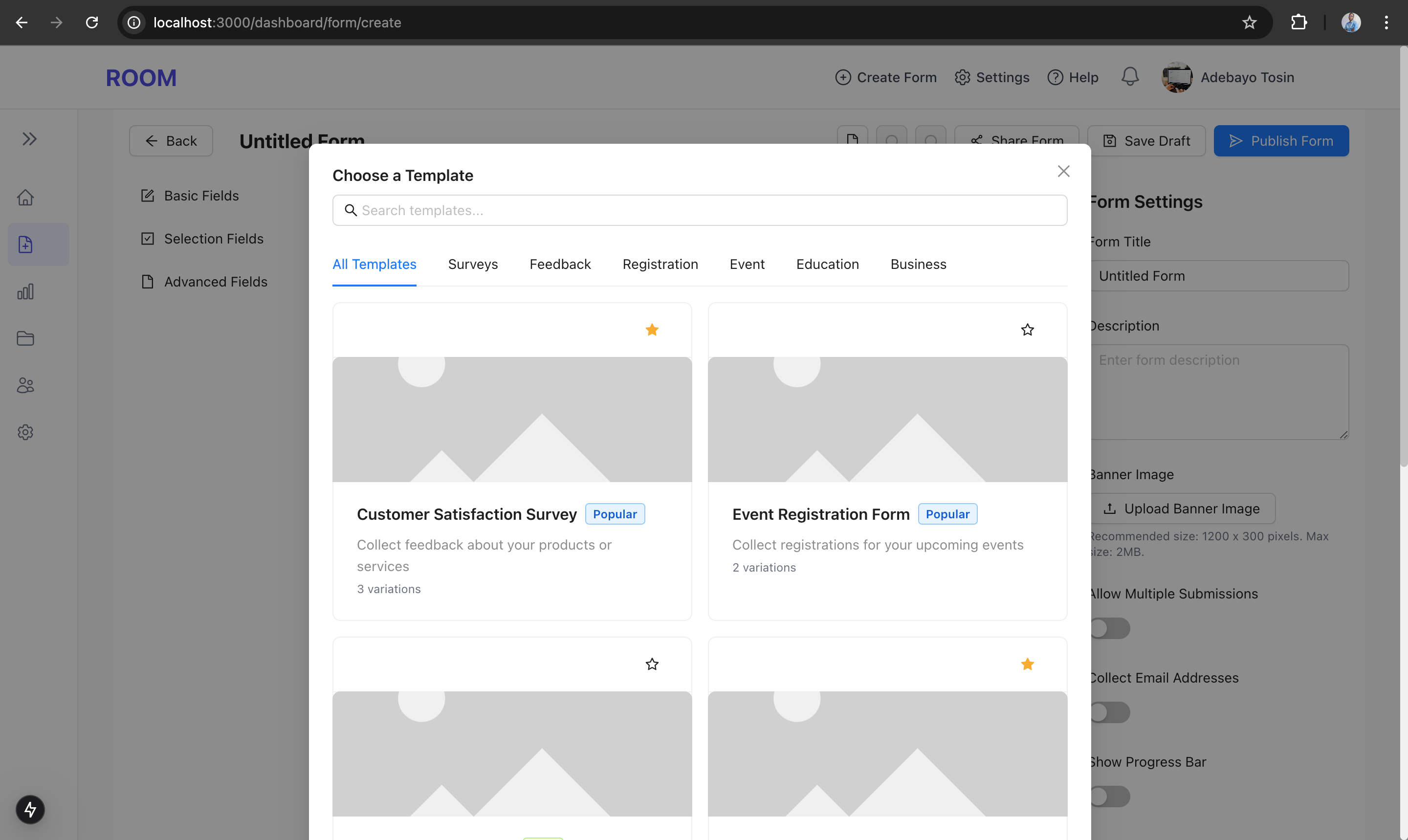This screenshot has width=1408, height=840.
Task: Select Event Registration Form template thumbnail
Action: tap(887, 420)
